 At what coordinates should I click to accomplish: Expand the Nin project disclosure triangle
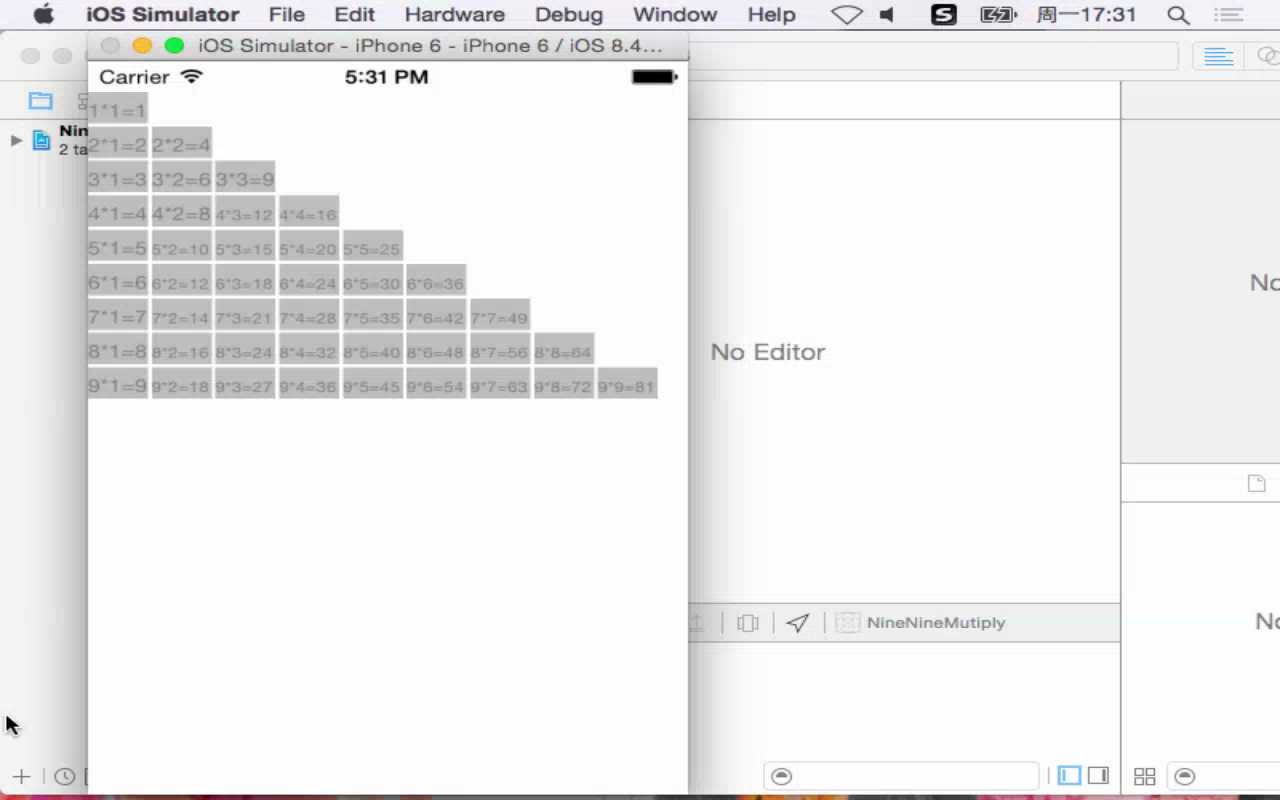(16, 140)
